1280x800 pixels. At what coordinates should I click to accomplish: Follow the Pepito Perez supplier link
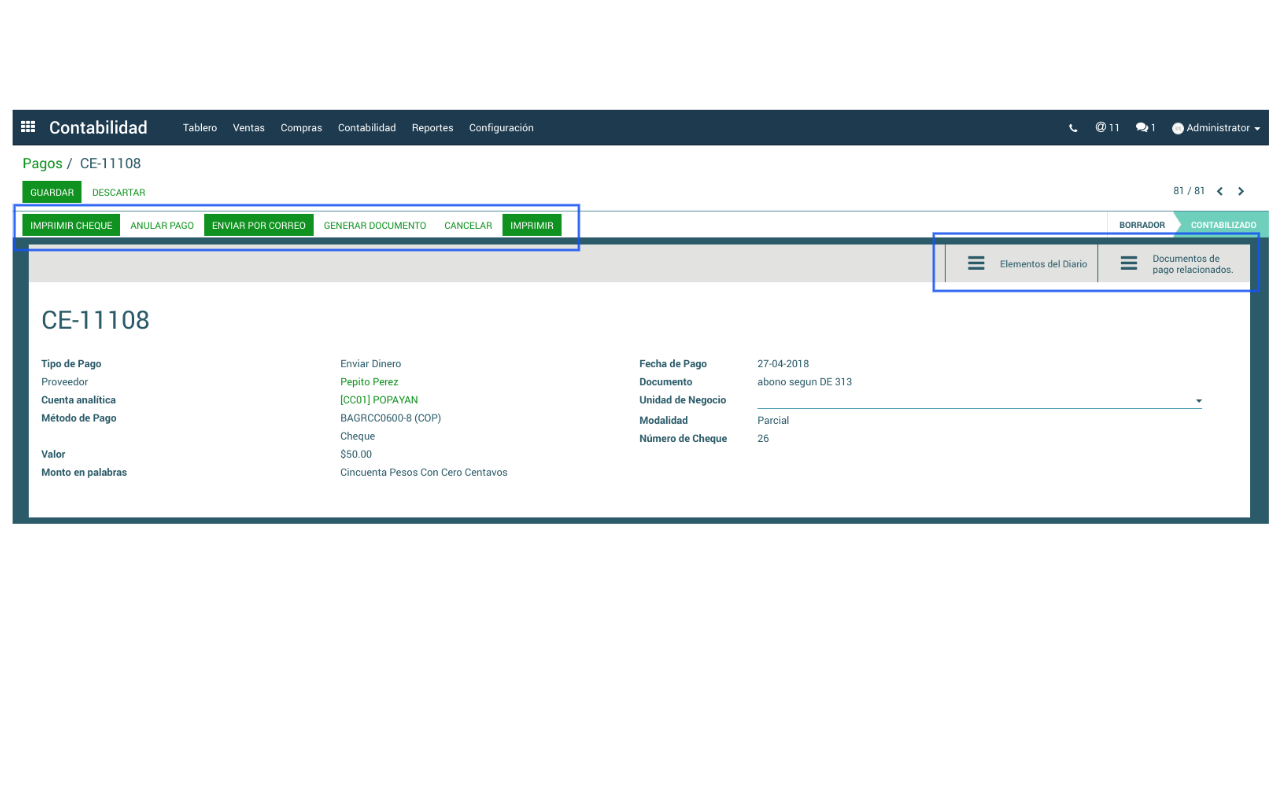(x=369, y=382)
